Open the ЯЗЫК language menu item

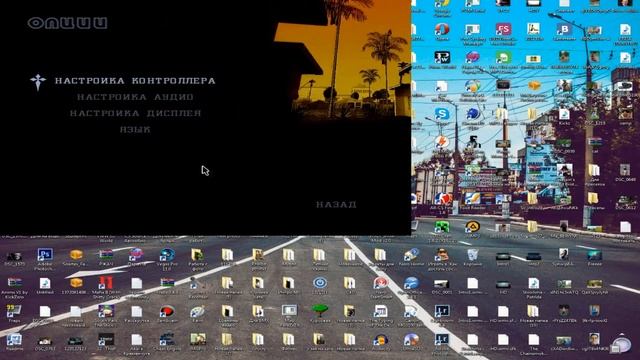(135, 130)
